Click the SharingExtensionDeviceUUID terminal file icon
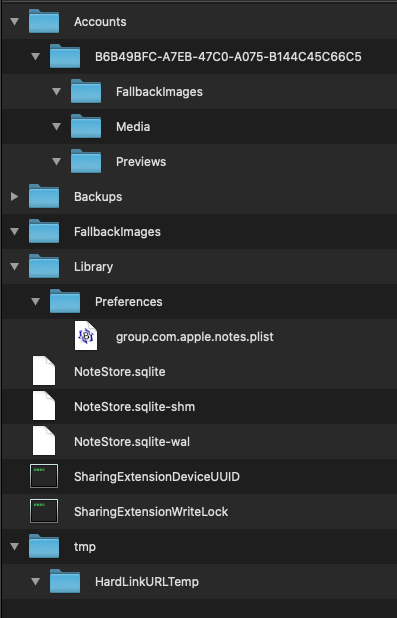This screenshot has width=397, height=618. coord(44,476)
